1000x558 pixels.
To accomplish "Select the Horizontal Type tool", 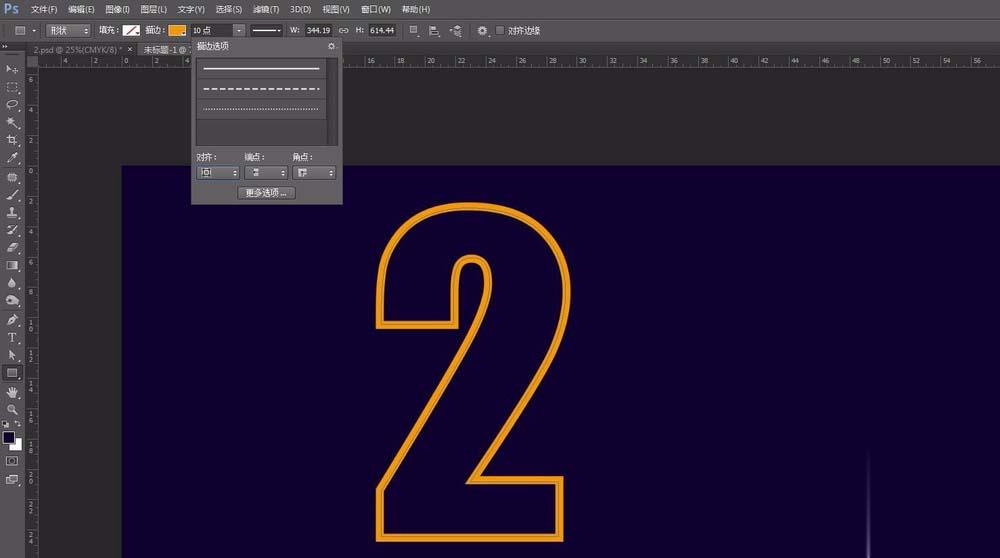I will [12, 337].
